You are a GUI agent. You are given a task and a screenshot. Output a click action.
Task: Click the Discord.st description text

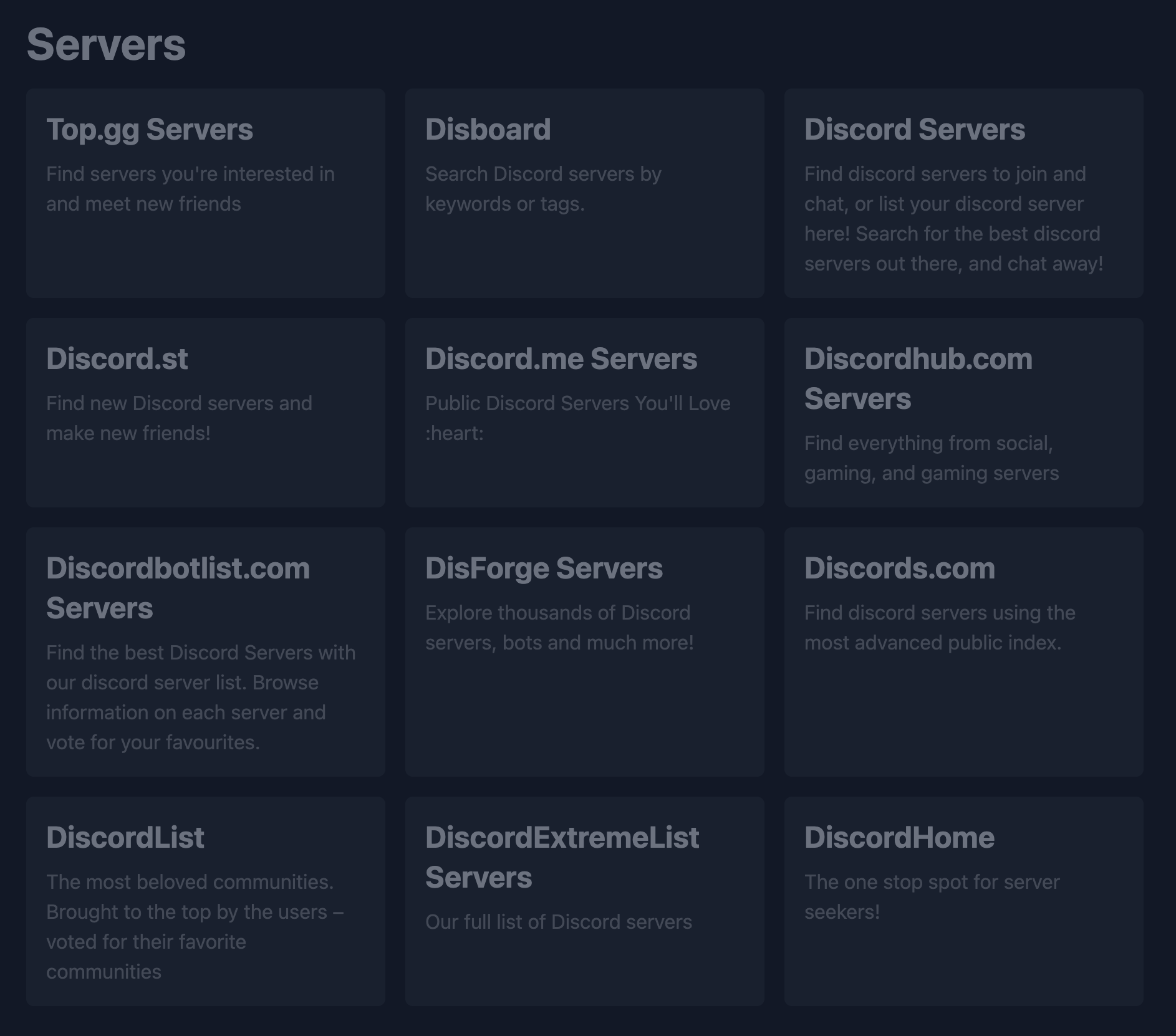coord(179,418)
